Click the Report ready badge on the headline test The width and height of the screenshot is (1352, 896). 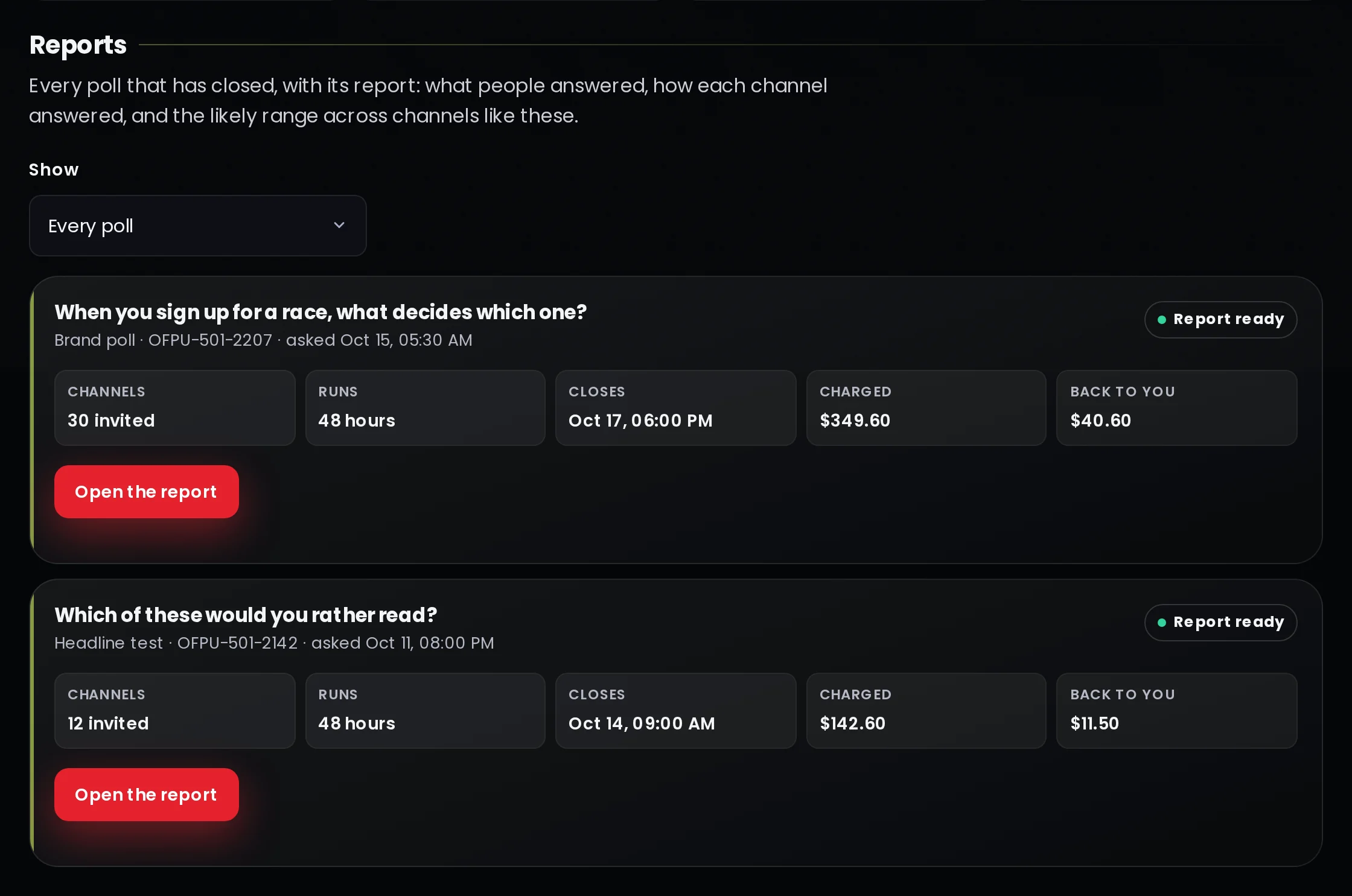[1220, 622]
